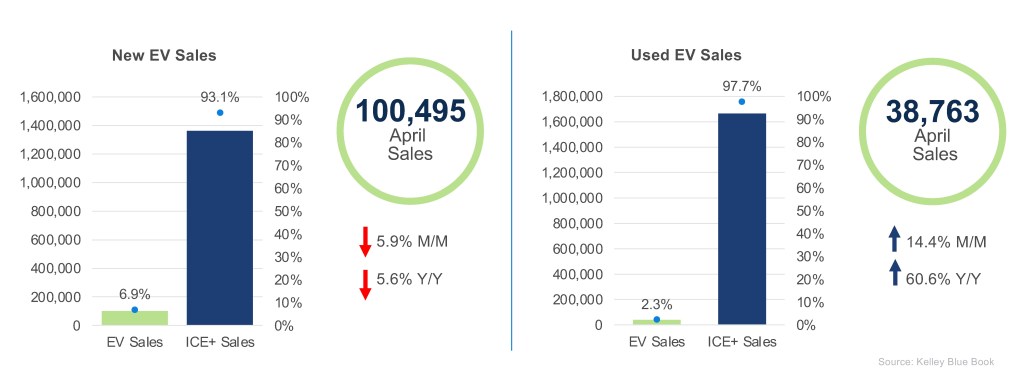The height and width of the screenshot is (384, 1024).
Task: Click the 1,600,000 axis label in New EV chart
Action: (x=50, y=97)
